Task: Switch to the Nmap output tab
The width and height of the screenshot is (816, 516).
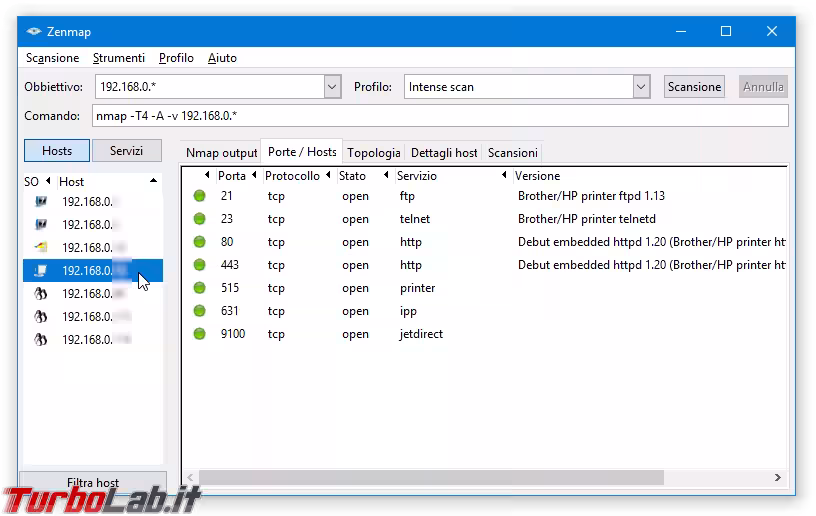Action: pyautogui.click(x=222, y=153)
